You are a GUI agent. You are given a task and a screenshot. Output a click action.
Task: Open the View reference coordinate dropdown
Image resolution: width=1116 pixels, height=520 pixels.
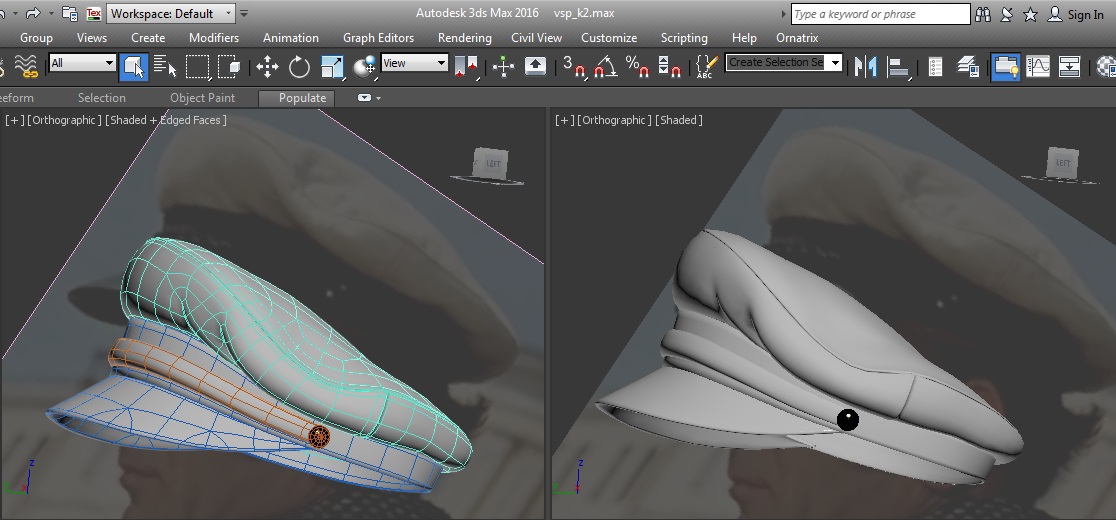click(413, 63)
